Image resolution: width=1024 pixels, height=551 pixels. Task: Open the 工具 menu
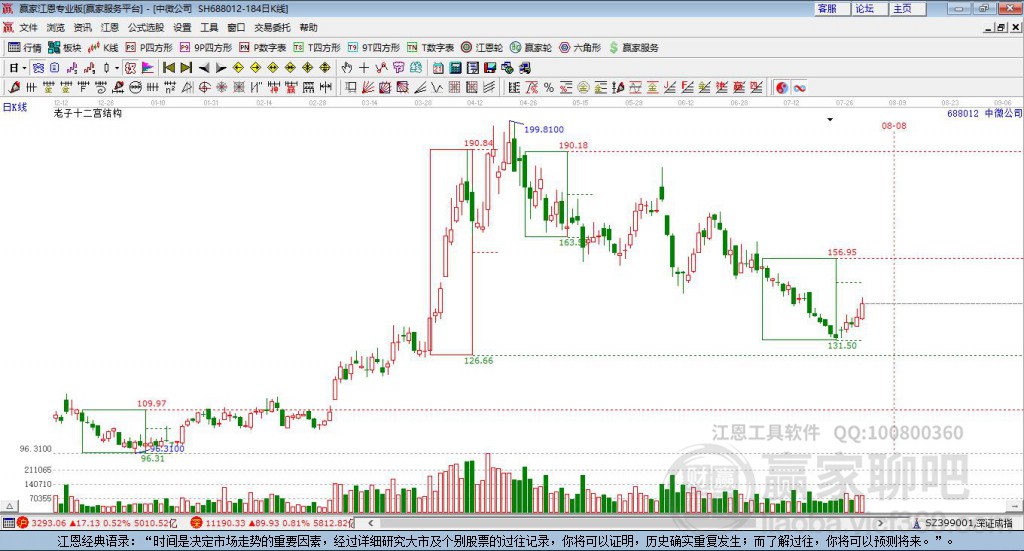209,27
